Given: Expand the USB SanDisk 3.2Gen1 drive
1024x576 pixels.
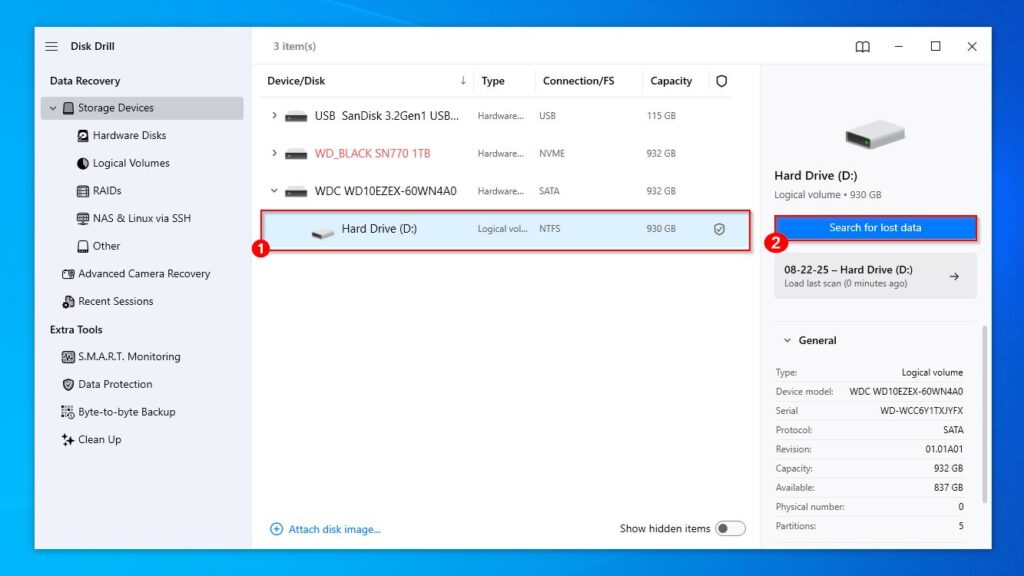Looking at the screenshot, I should (275, 115).
